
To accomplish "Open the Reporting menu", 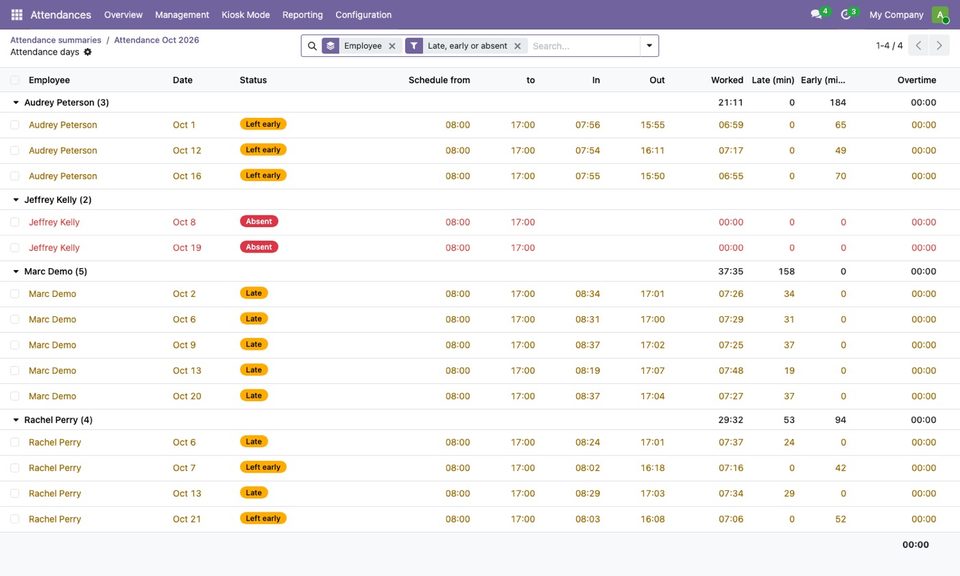I will coord(302,15).
